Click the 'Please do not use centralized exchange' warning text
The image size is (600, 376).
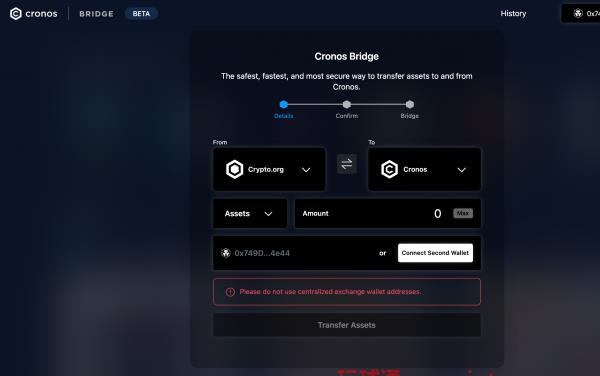pyautogui.click(x=330, y=291)
